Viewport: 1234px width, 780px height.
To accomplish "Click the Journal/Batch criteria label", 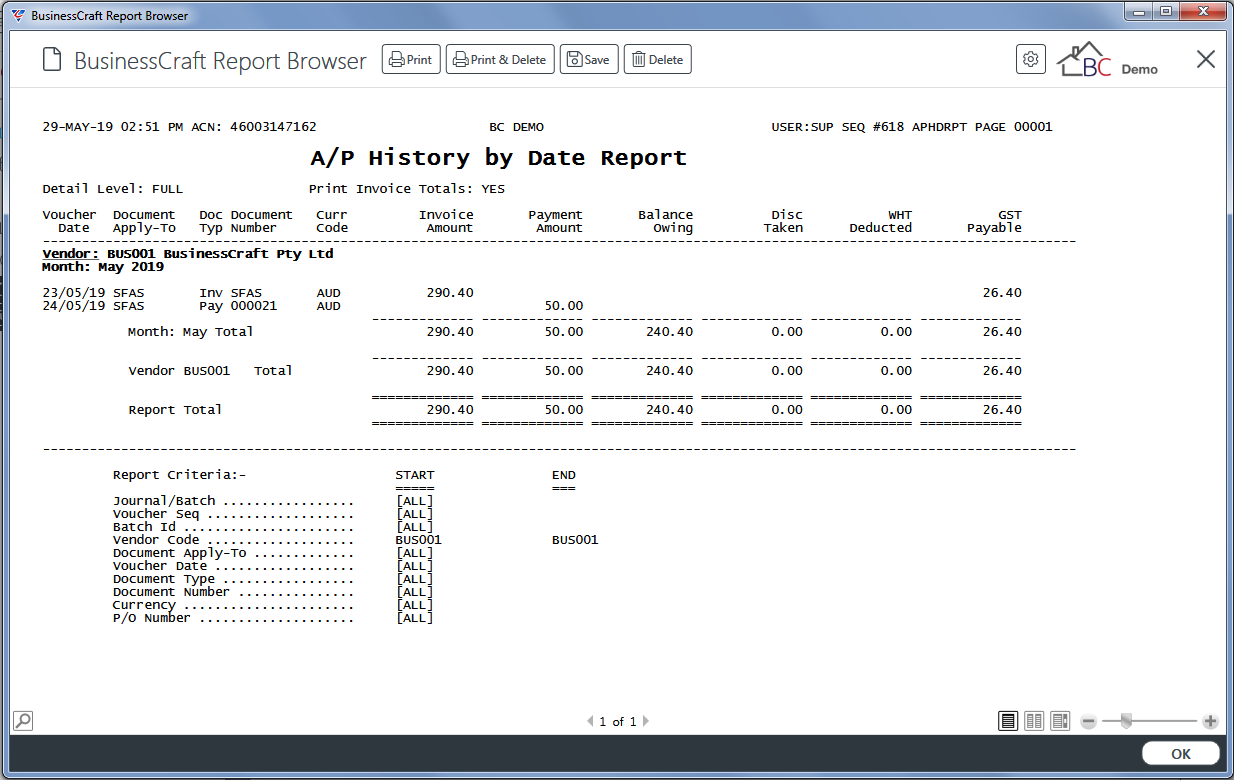I will pos(163,501).
